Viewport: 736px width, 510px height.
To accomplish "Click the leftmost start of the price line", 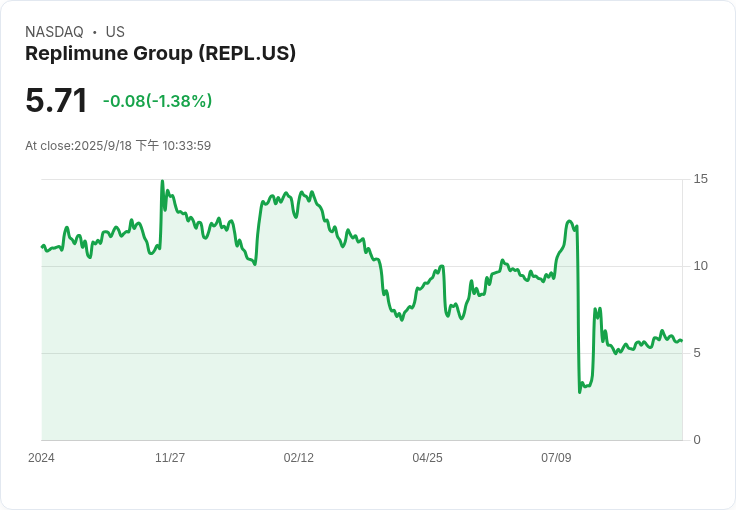I will [x=42, y=246].
